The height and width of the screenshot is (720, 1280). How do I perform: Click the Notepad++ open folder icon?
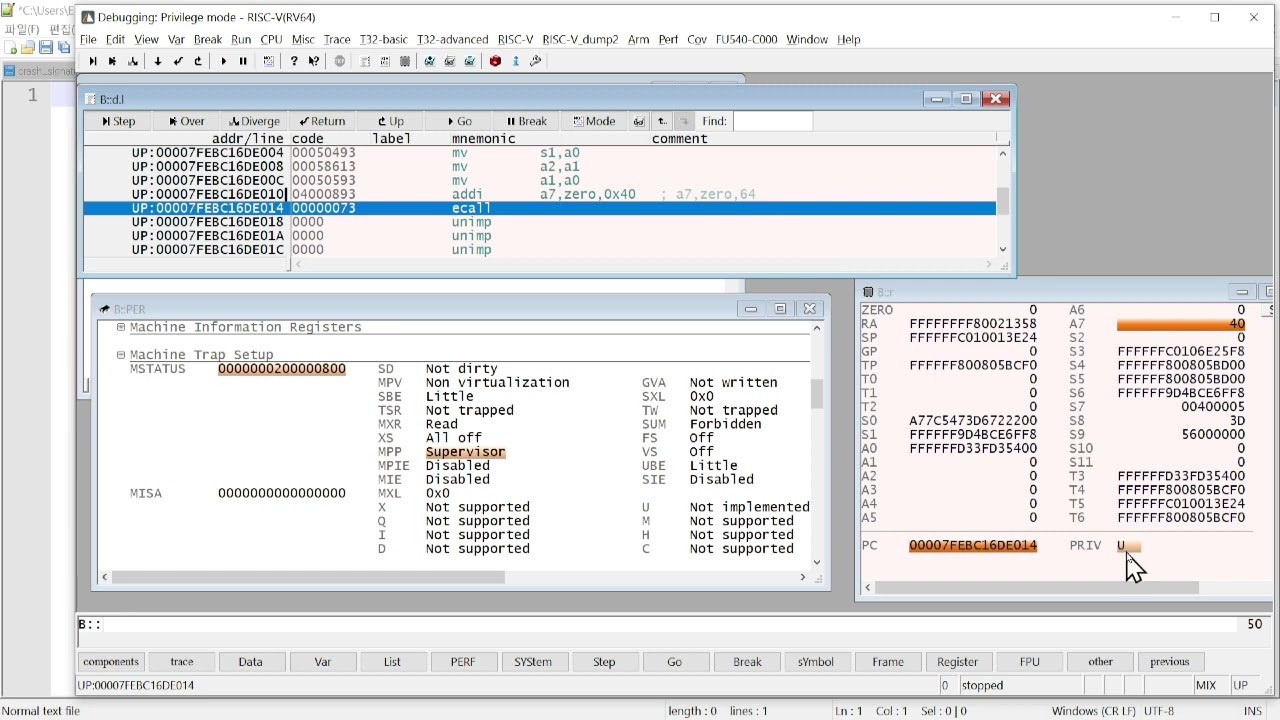(28, 48)
